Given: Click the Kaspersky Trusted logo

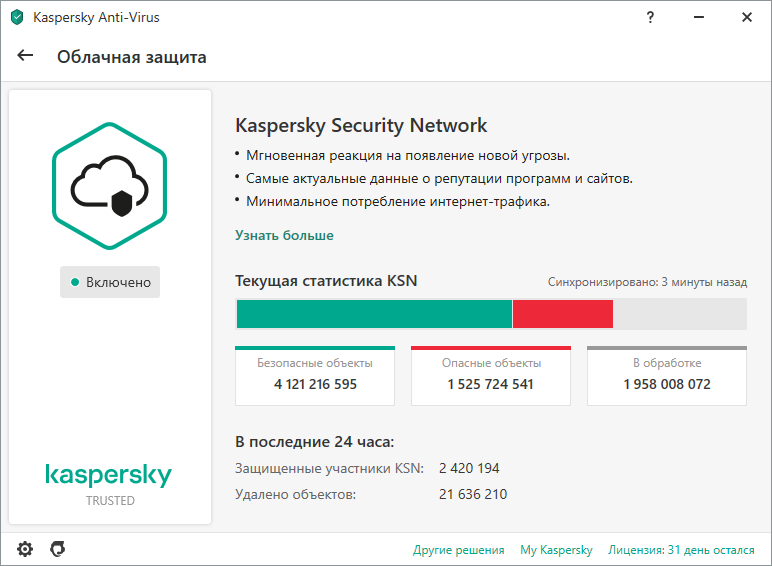Looking at the screenshot, I should click(x=109, y=484).
